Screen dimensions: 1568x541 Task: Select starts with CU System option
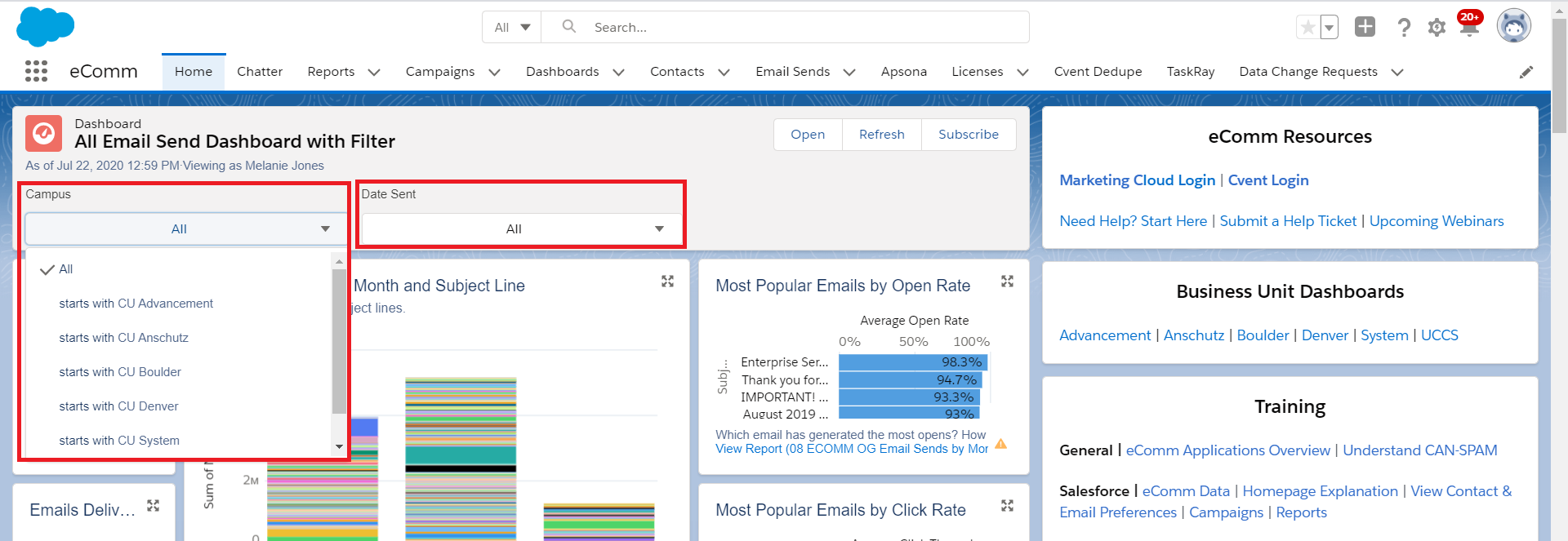click(178, 441)
